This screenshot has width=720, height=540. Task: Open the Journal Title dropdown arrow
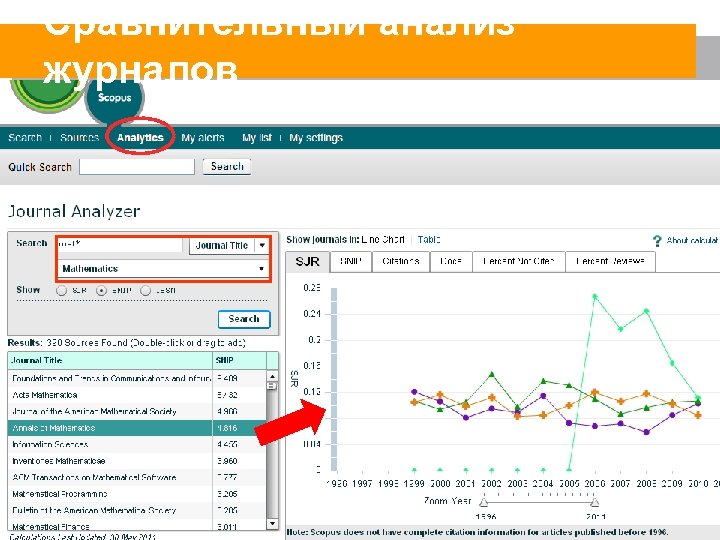pos(262,245)
